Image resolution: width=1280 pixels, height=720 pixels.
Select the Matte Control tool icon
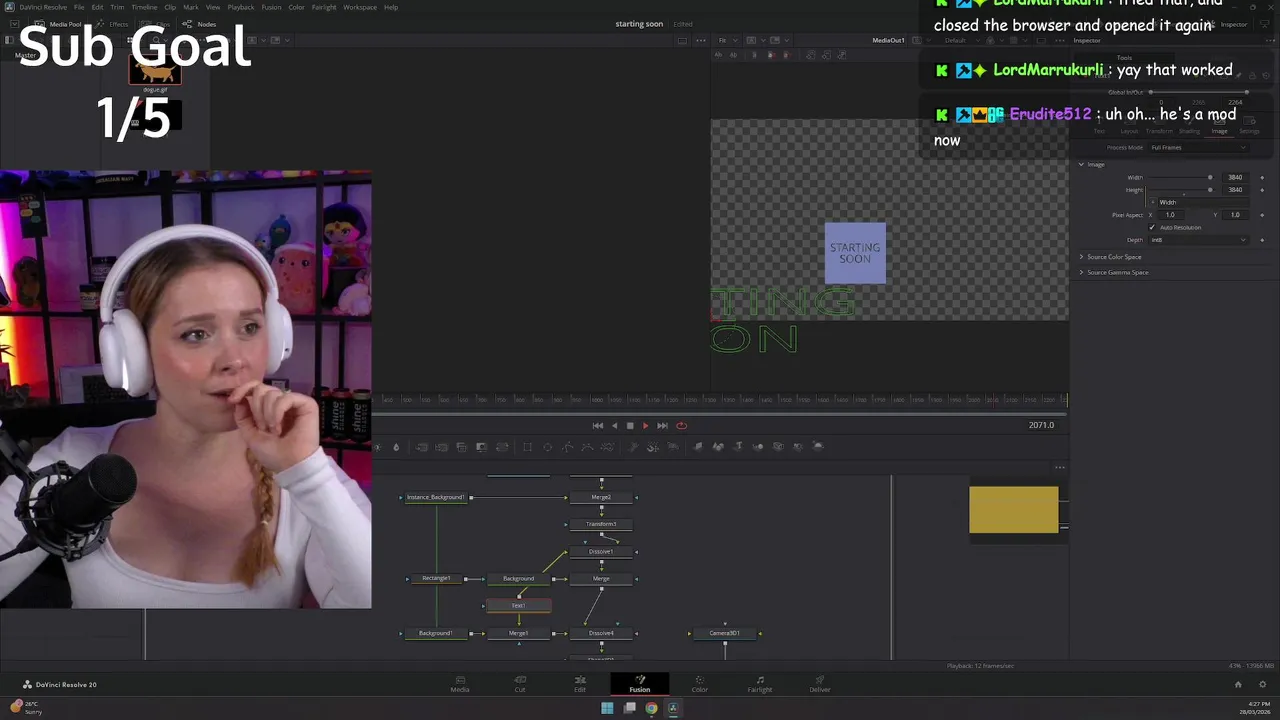[x=461, y=447]
